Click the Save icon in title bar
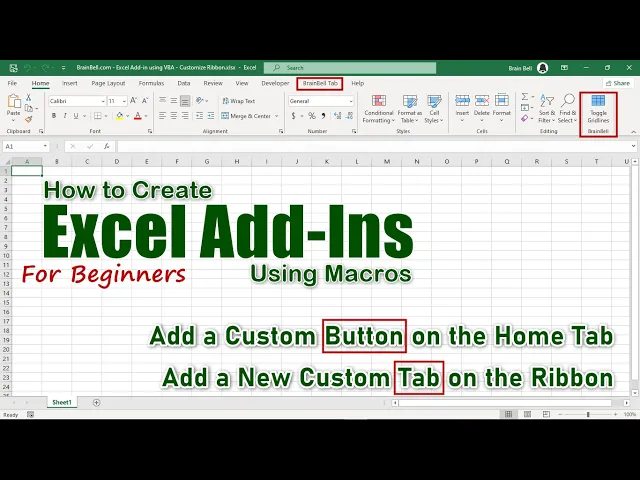 (x=13, y=68)
